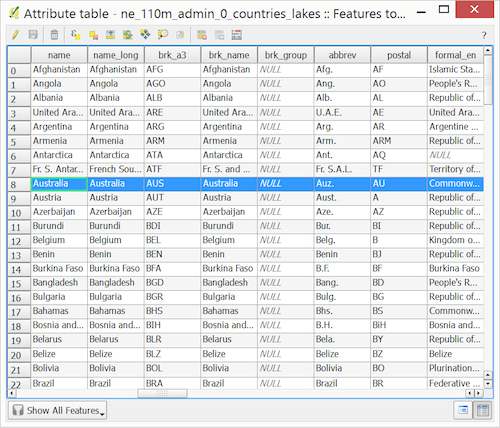The width and height of the screenshot is (500, 428).
Task: Click Afghanistan in the name column
Action: [x=59, y=70]
